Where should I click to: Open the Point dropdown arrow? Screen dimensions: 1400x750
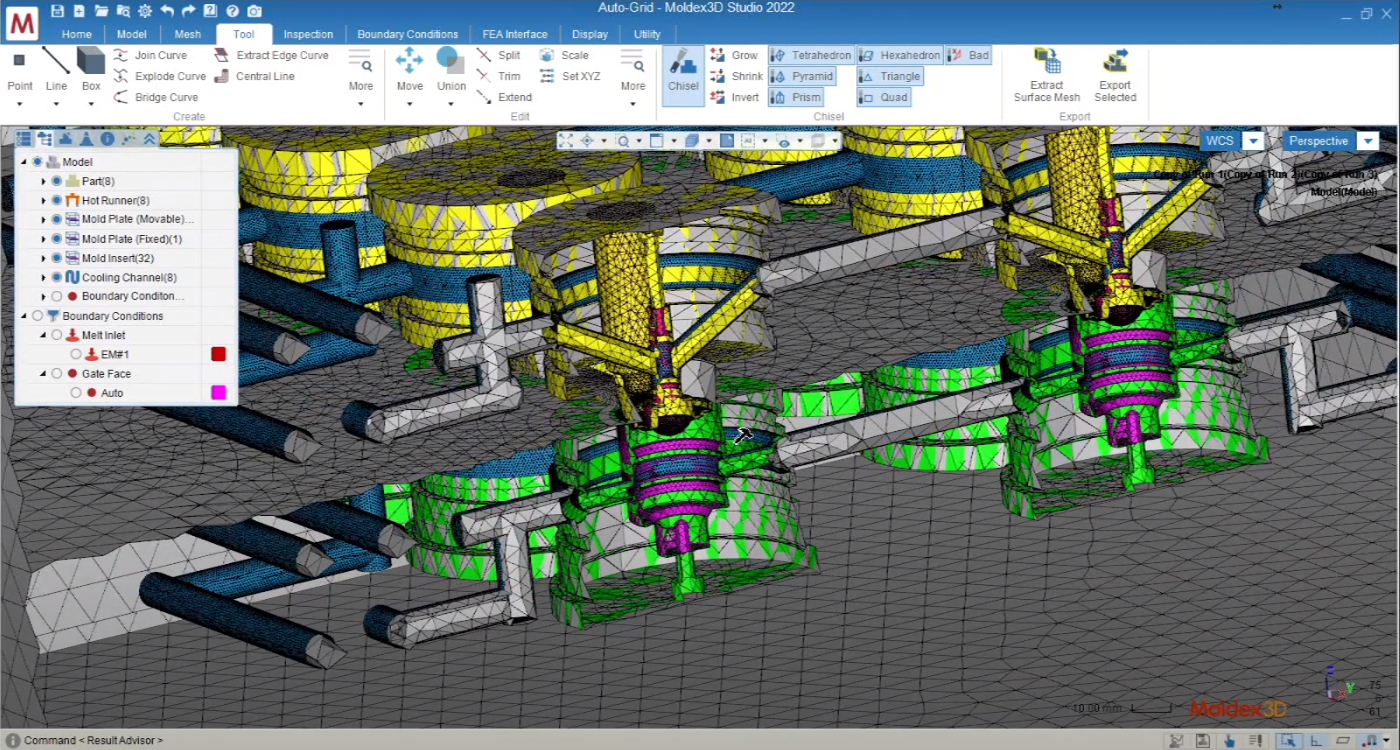pos(19,104)
